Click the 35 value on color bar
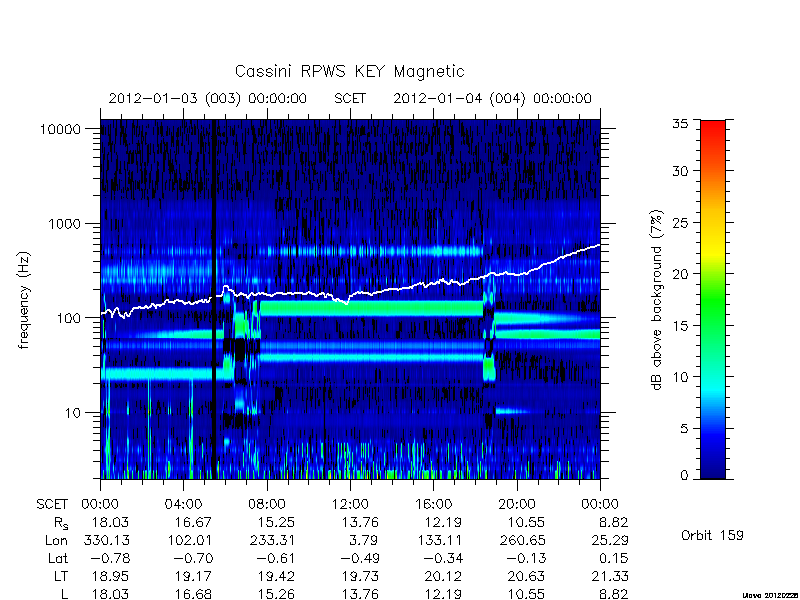 tap(680, 123)
